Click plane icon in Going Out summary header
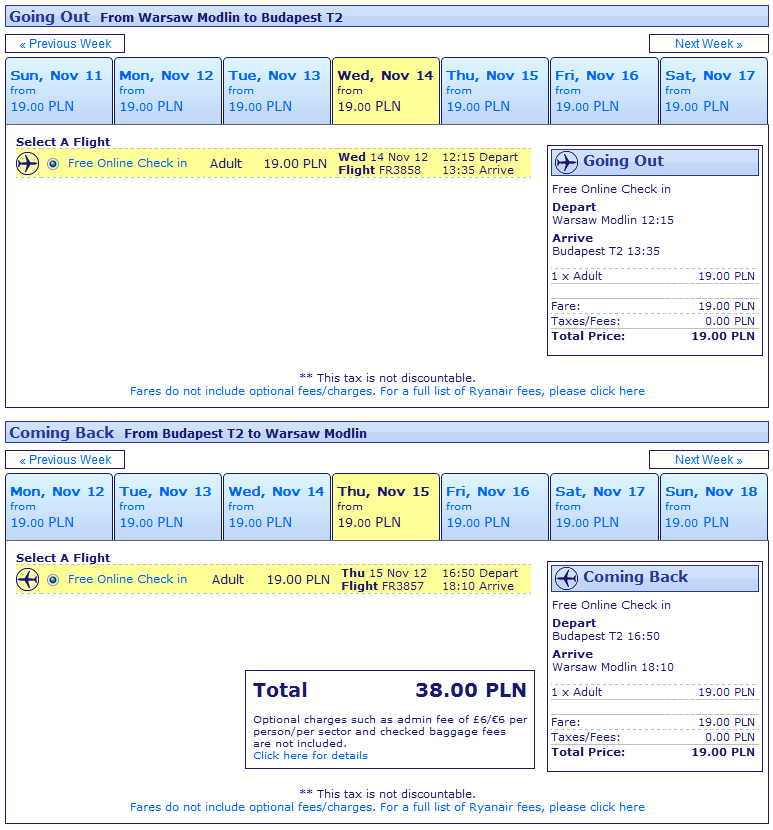 (x=566, y=162)
